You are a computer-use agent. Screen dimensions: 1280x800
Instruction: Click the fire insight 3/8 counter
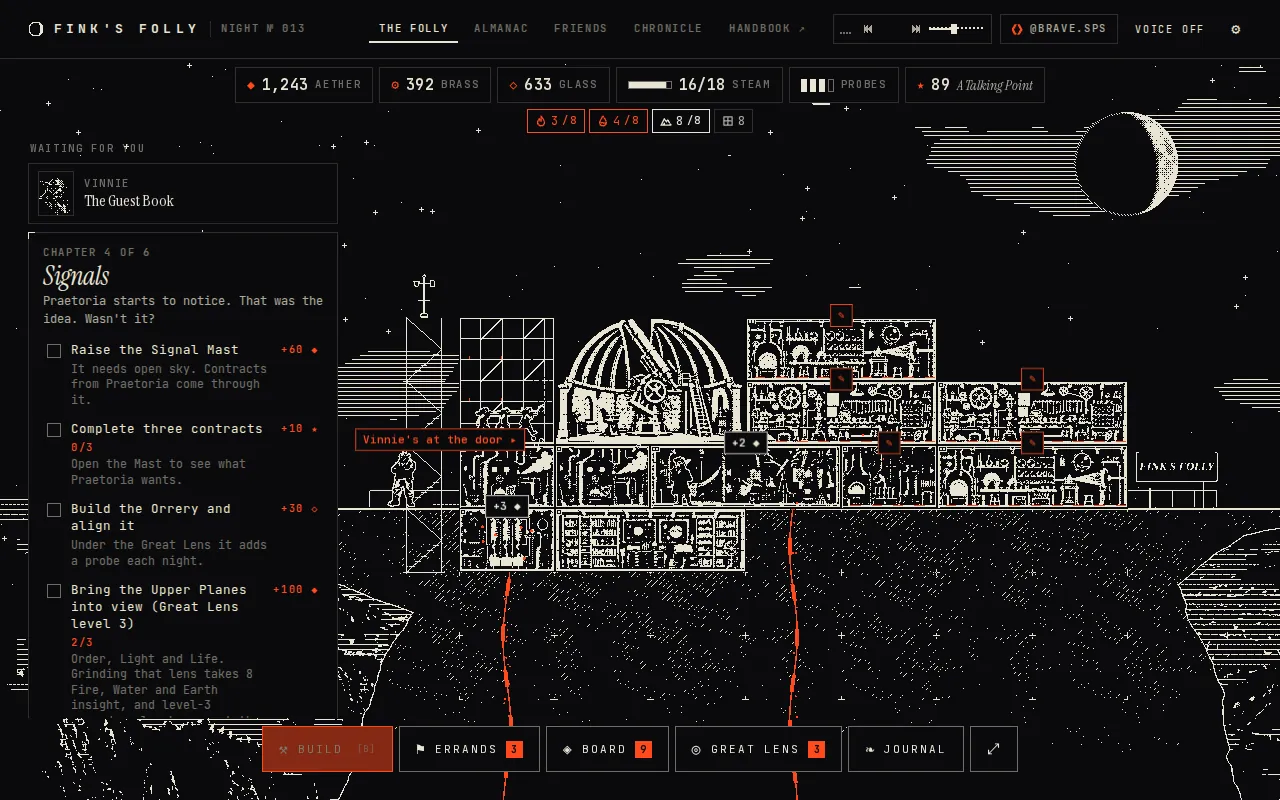click(x=556, y=121)
